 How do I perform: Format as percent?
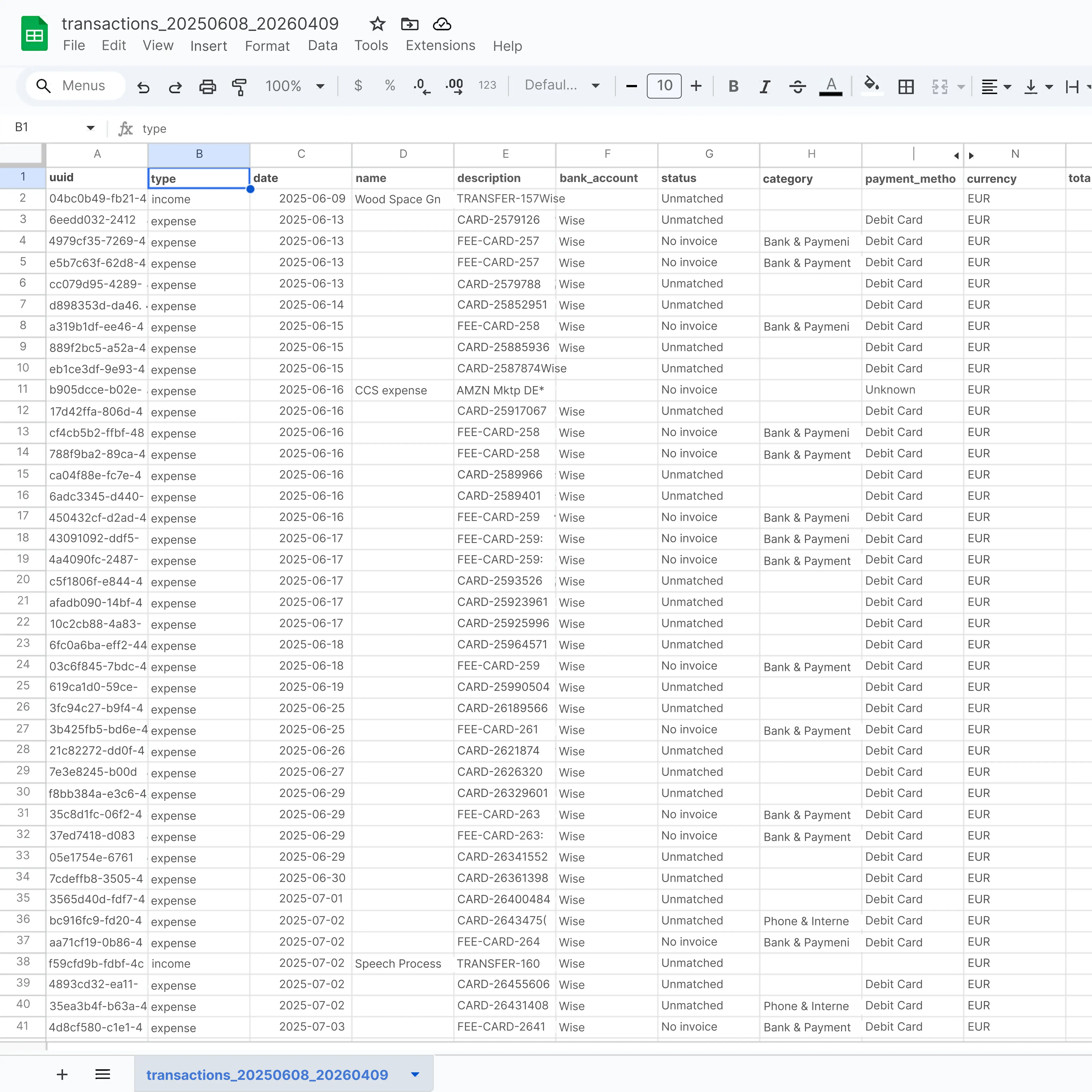[389, 85]
